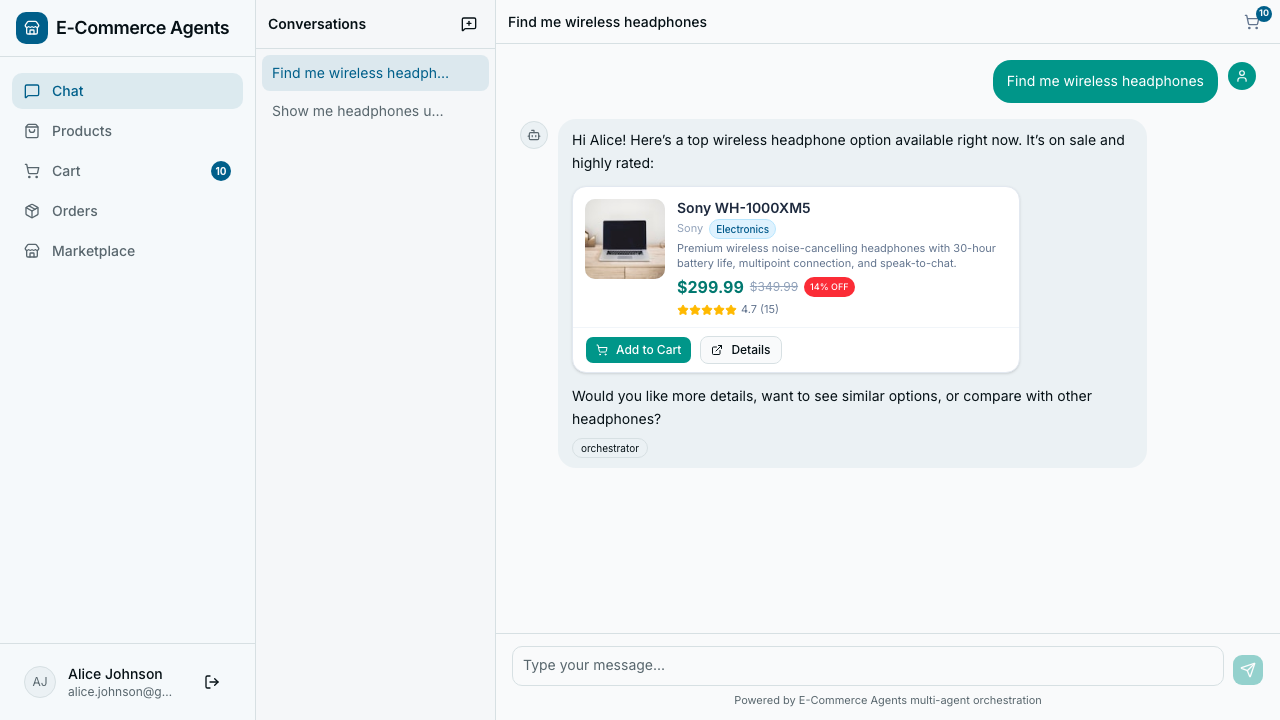
Task: Navigate to Orders in sidebar
Action: pyautogui.click(x=127, y=211)
